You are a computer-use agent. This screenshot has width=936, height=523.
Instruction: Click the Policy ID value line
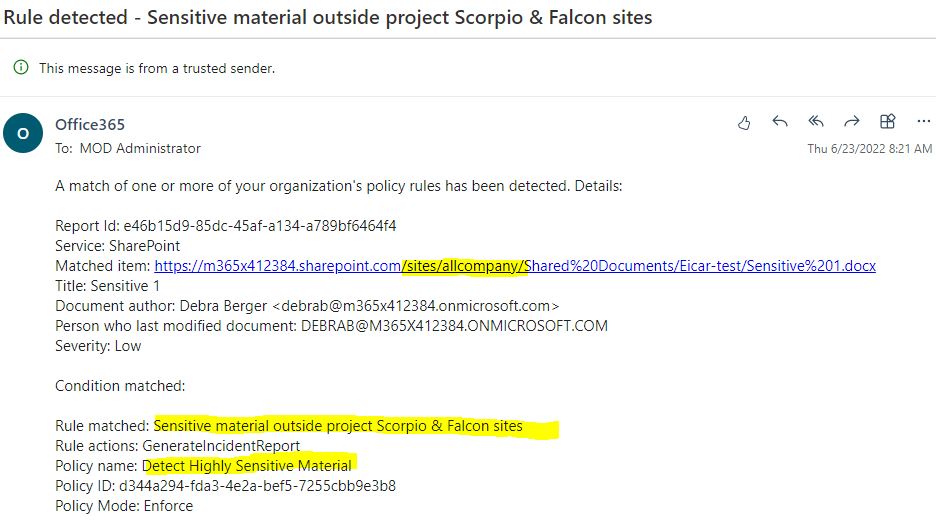coord(225,486)
